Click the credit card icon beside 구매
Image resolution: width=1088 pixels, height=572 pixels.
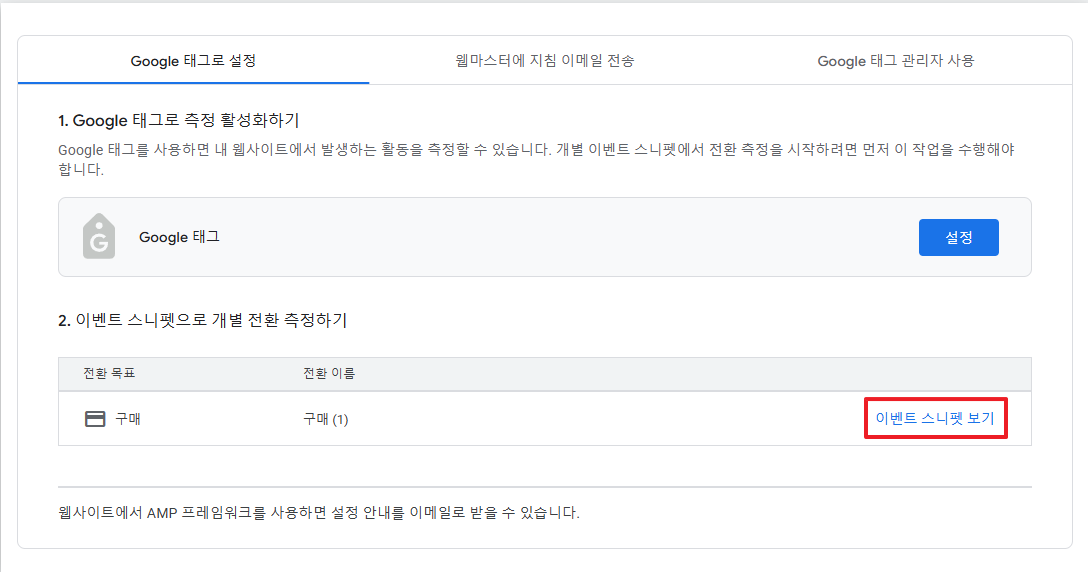(x=95, y=419)
